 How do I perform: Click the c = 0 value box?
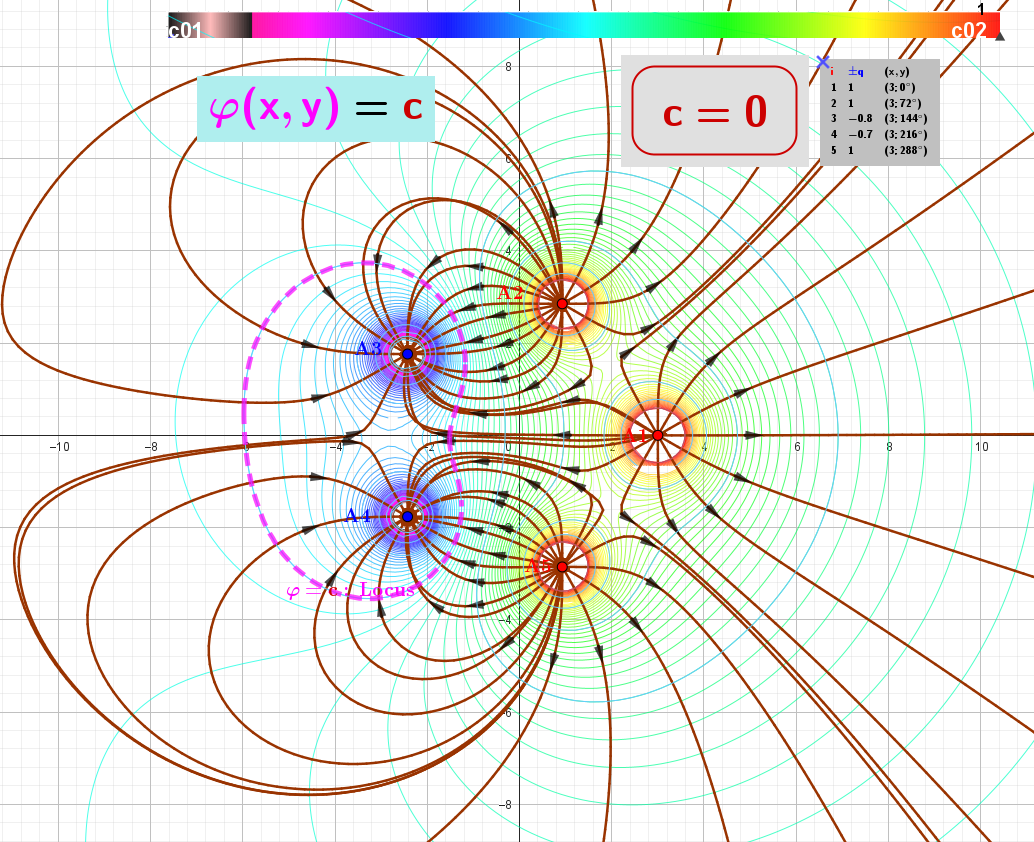[x=715, y=111]
